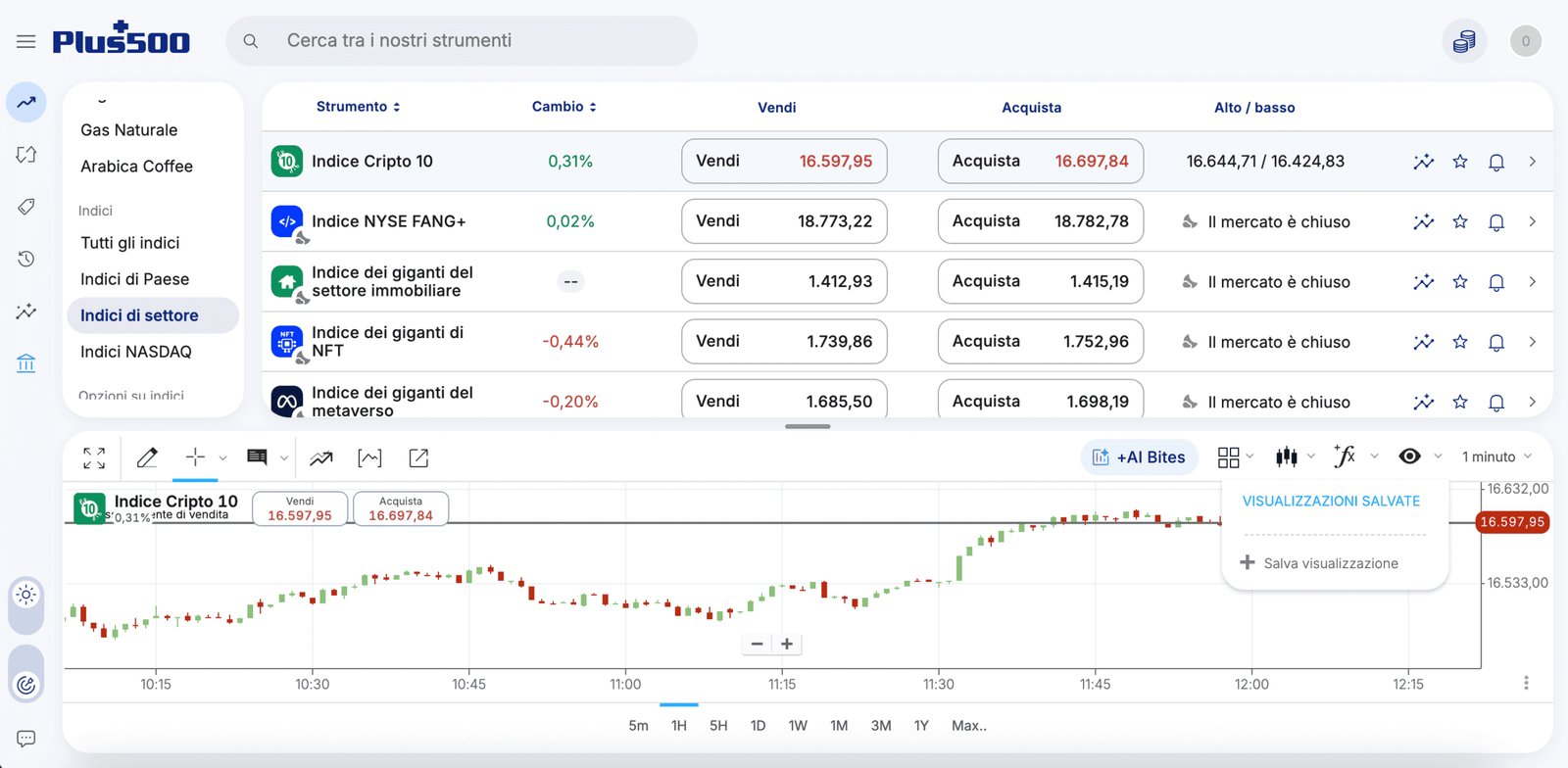The height and width of the screenshot is (768, 1568).
Task: Open the 1 minuto interval dropdown
Action: click(1496, 456)
